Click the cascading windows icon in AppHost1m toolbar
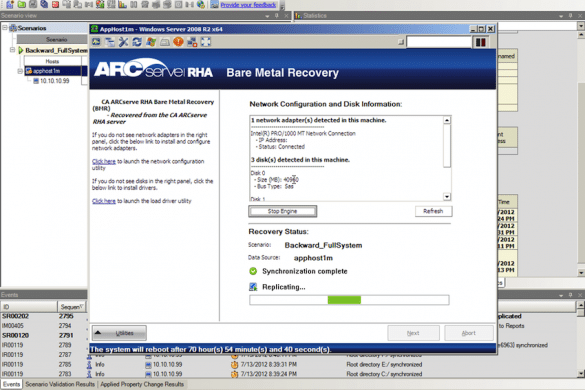 tap(110, 42)
